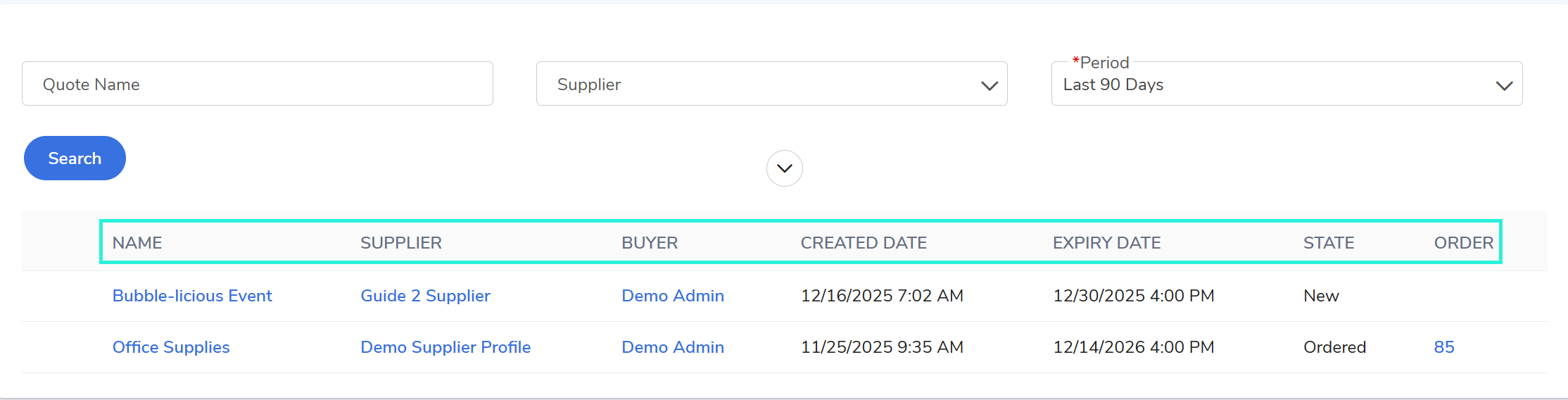
Task: Click the Quote Name input field
Action: coord(257,84)
